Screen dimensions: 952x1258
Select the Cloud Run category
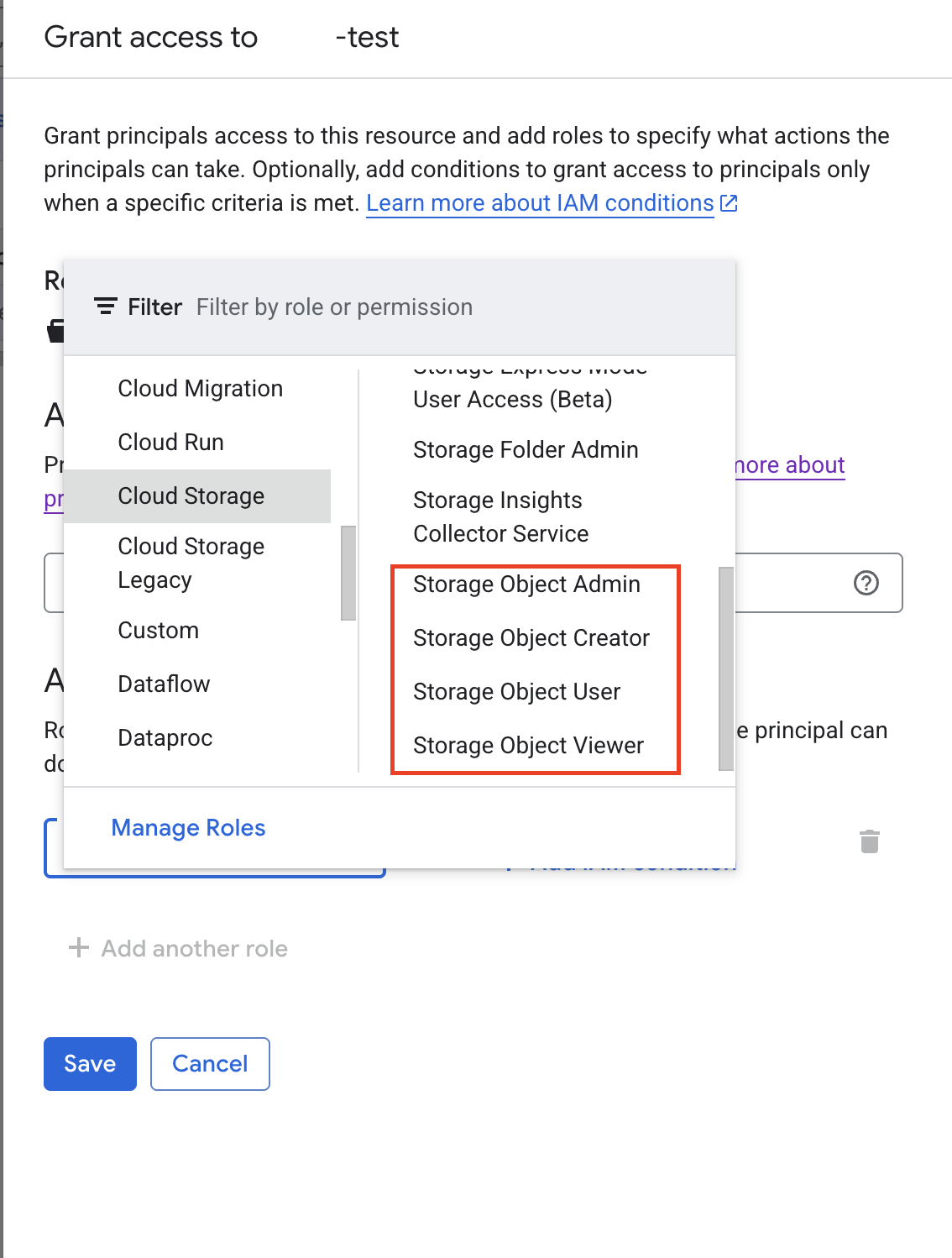(x=170, y=443)
